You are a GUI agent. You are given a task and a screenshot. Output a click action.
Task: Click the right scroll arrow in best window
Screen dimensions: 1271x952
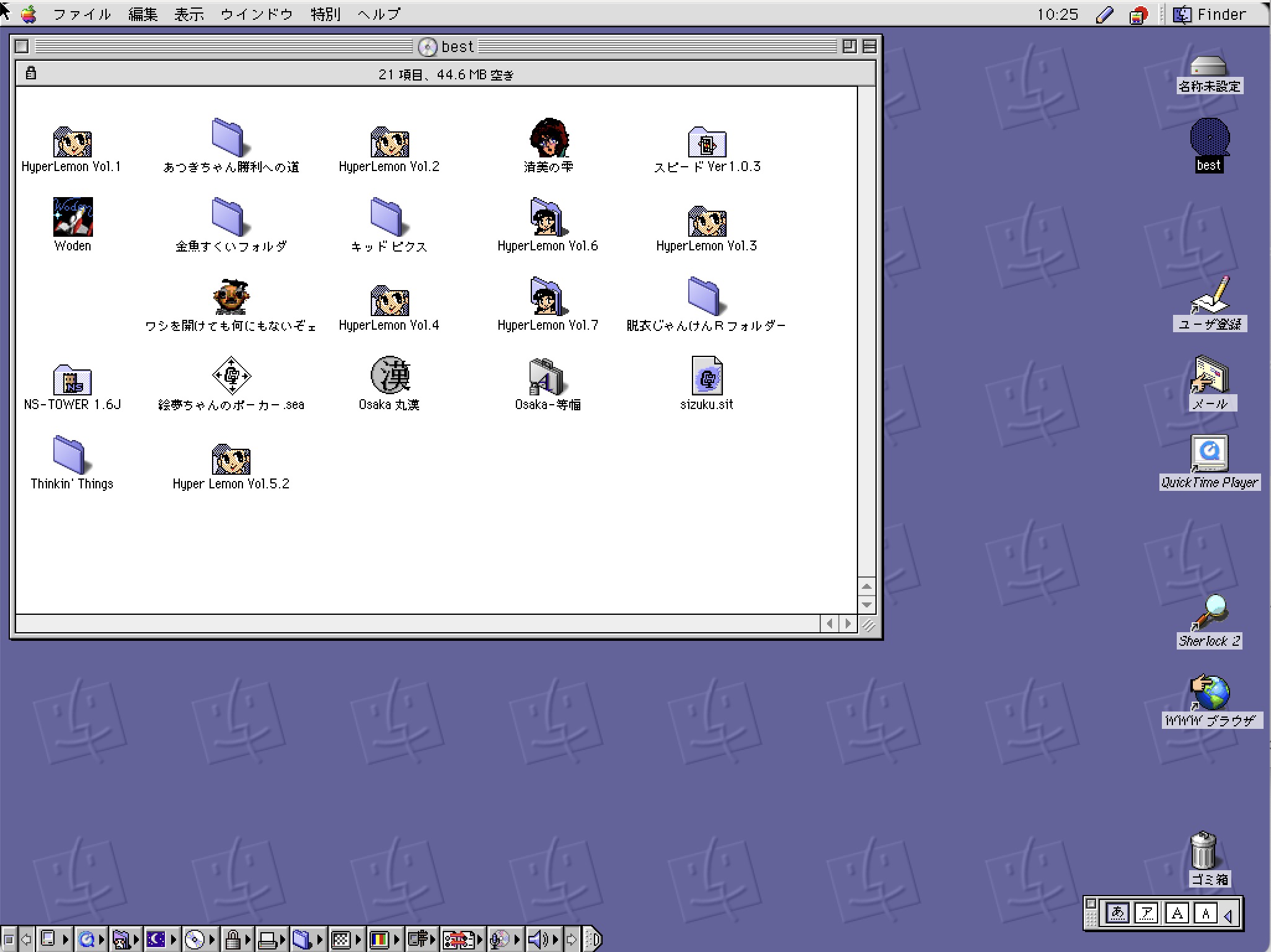848,624
